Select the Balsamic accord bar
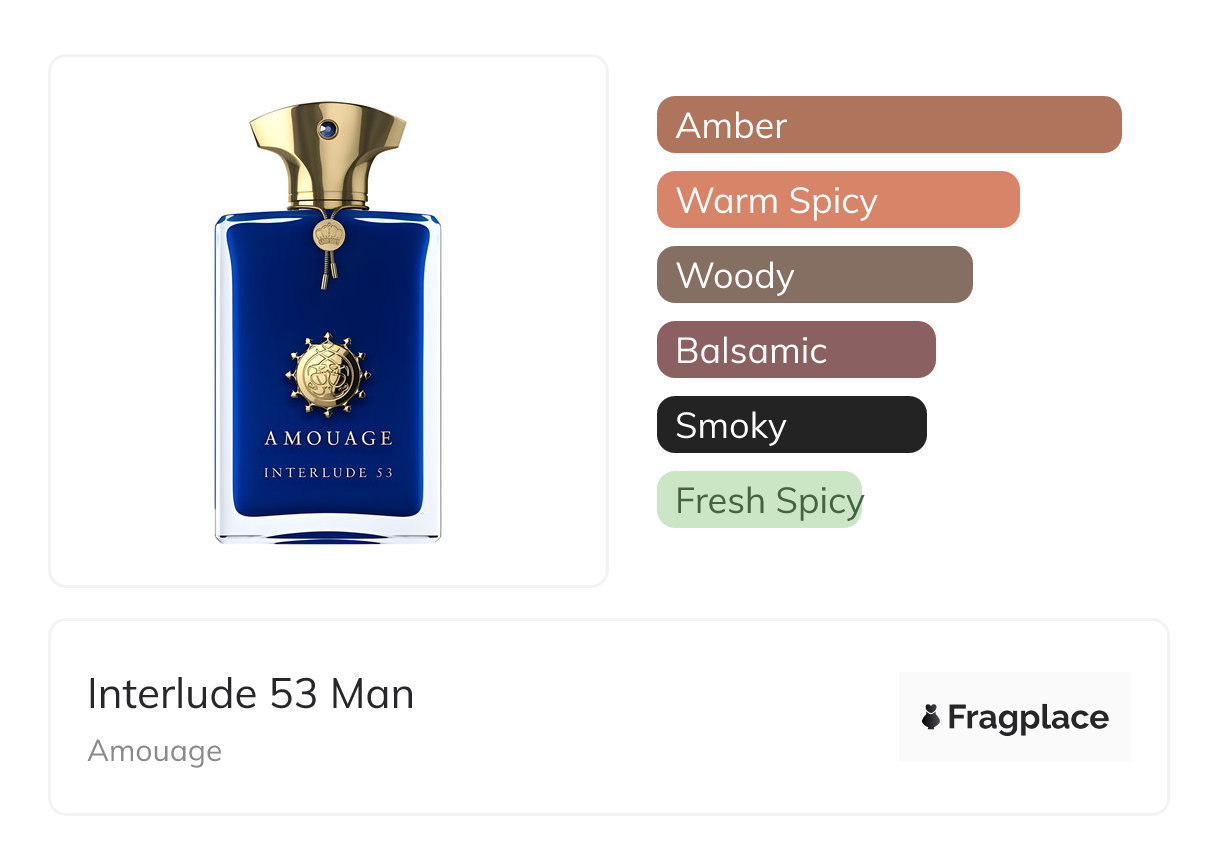The width and height of the screenshot is (1218, 864). coord(796,350)
